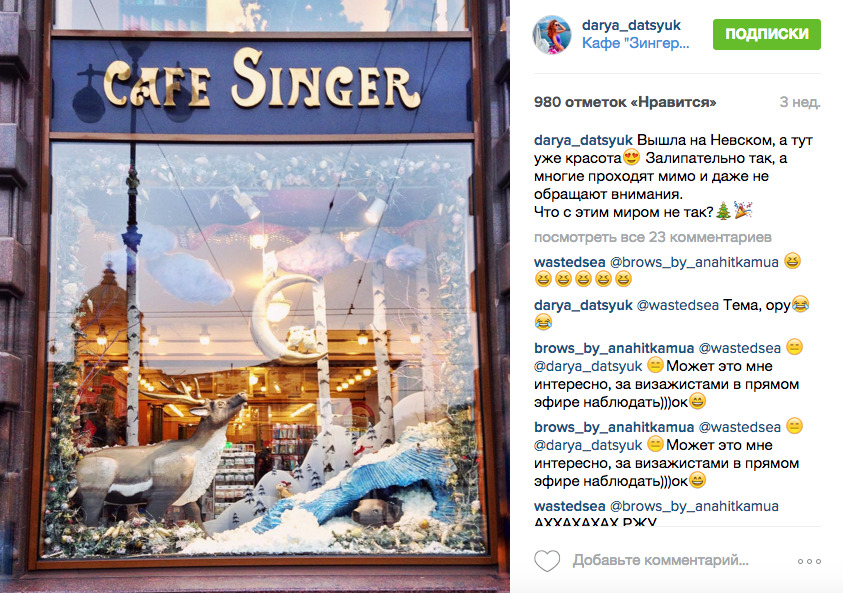Like the post with the heart icon
This screenshot has height=593, width=843.
(547, 561)
